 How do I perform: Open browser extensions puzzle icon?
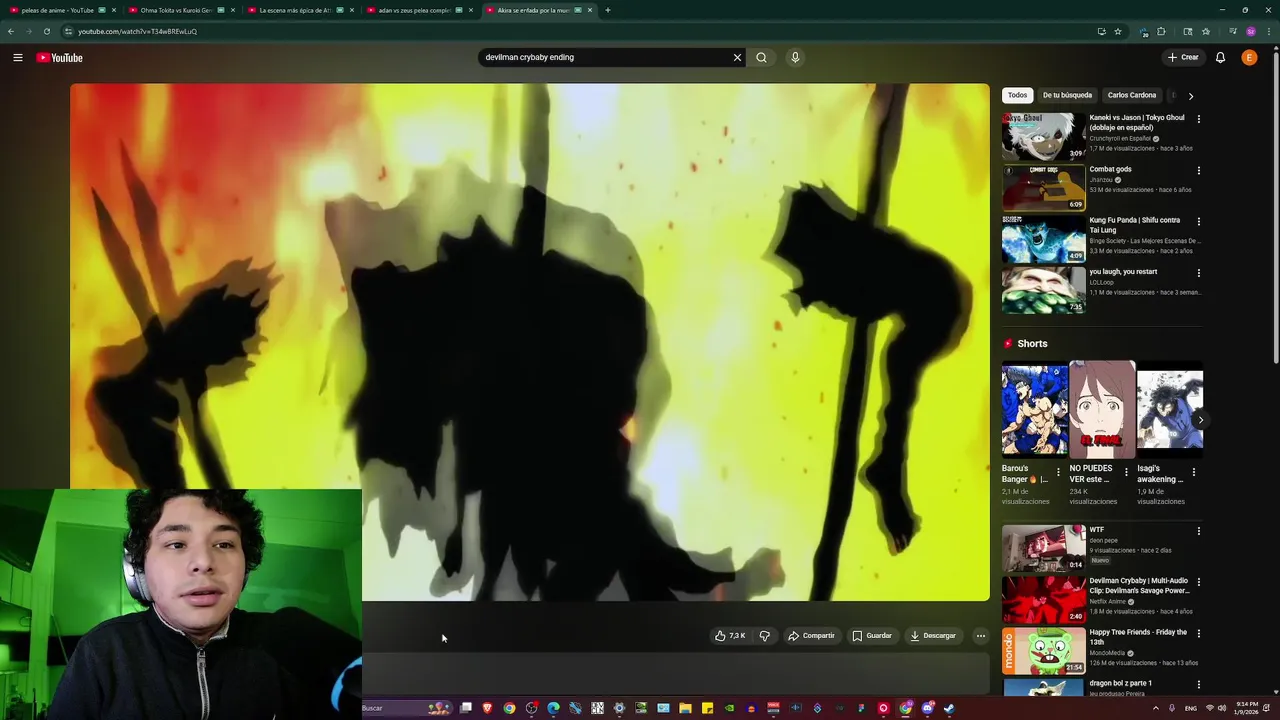tap(1161, 31)
